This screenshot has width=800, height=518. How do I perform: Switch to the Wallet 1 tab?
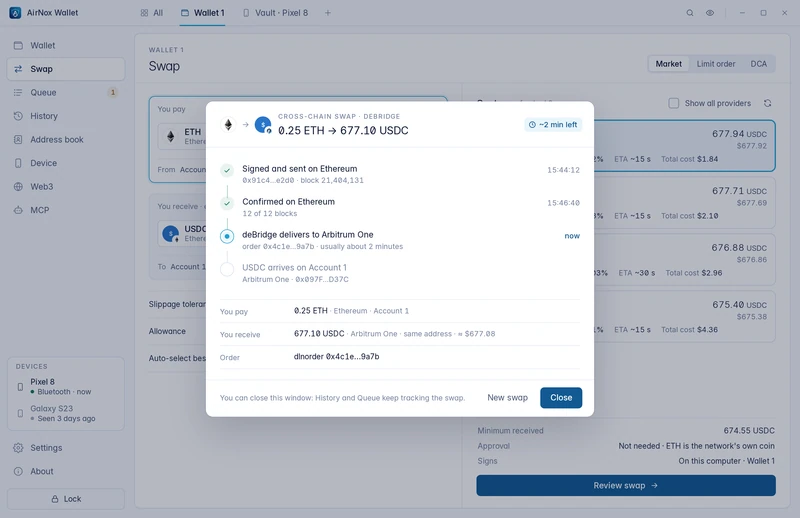pos(203,13)
